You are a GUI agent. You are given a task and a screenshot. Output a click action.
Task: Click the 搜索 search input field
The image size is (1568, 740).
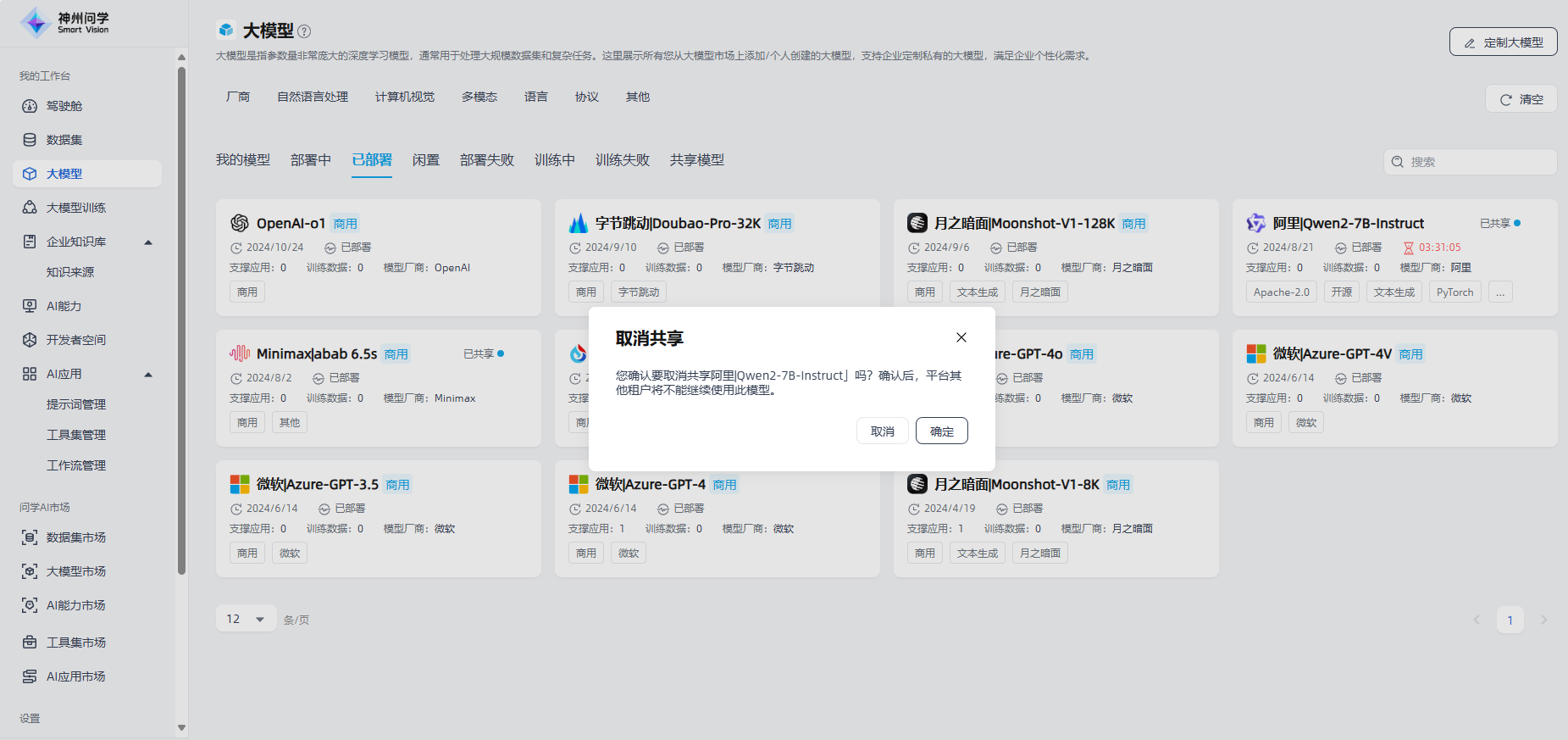pyautogui.click(x=1478, y=162)
